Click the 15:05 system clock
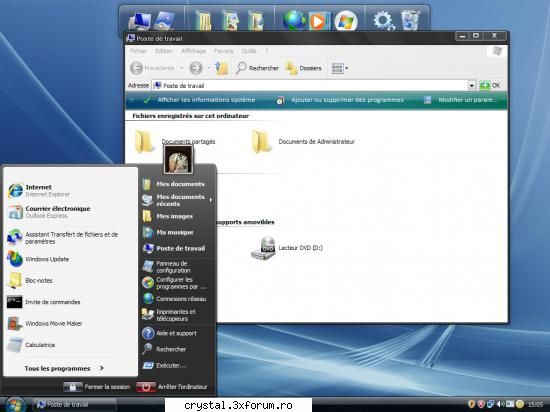550x412 pixels. (x=535, y=405)
